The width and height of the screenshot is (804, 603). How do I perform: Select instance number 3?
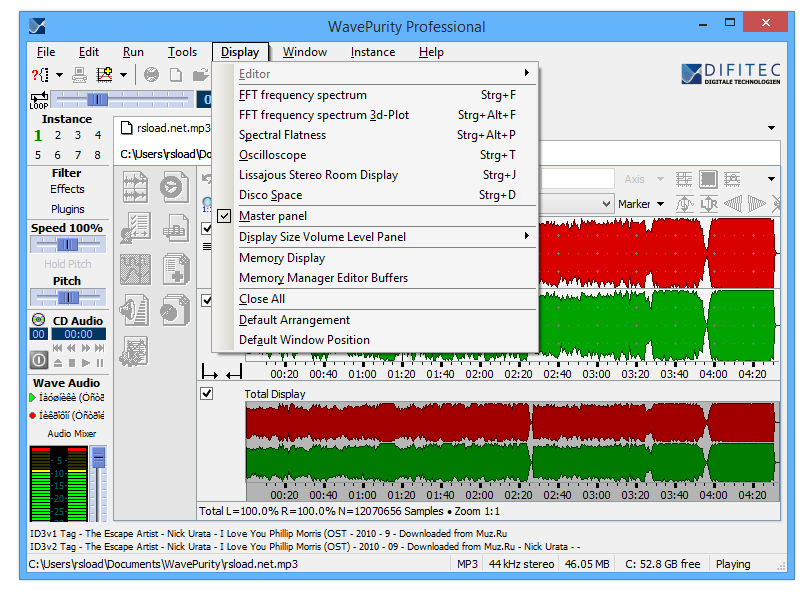(78, 135)
